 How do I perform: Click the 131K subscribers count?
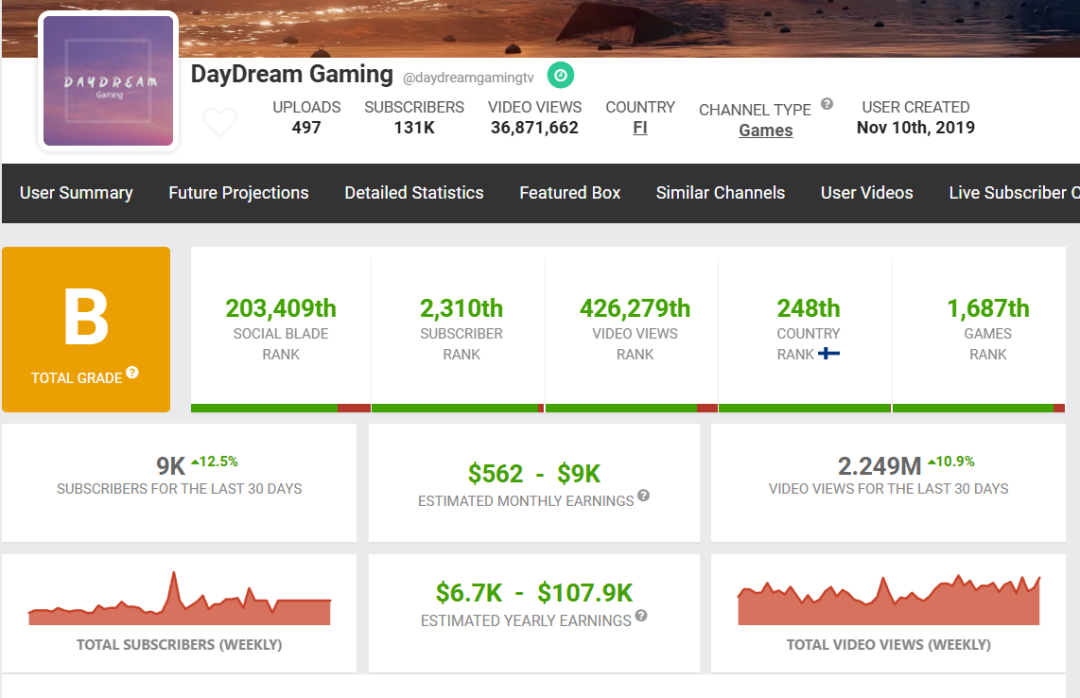coord(414,127)
